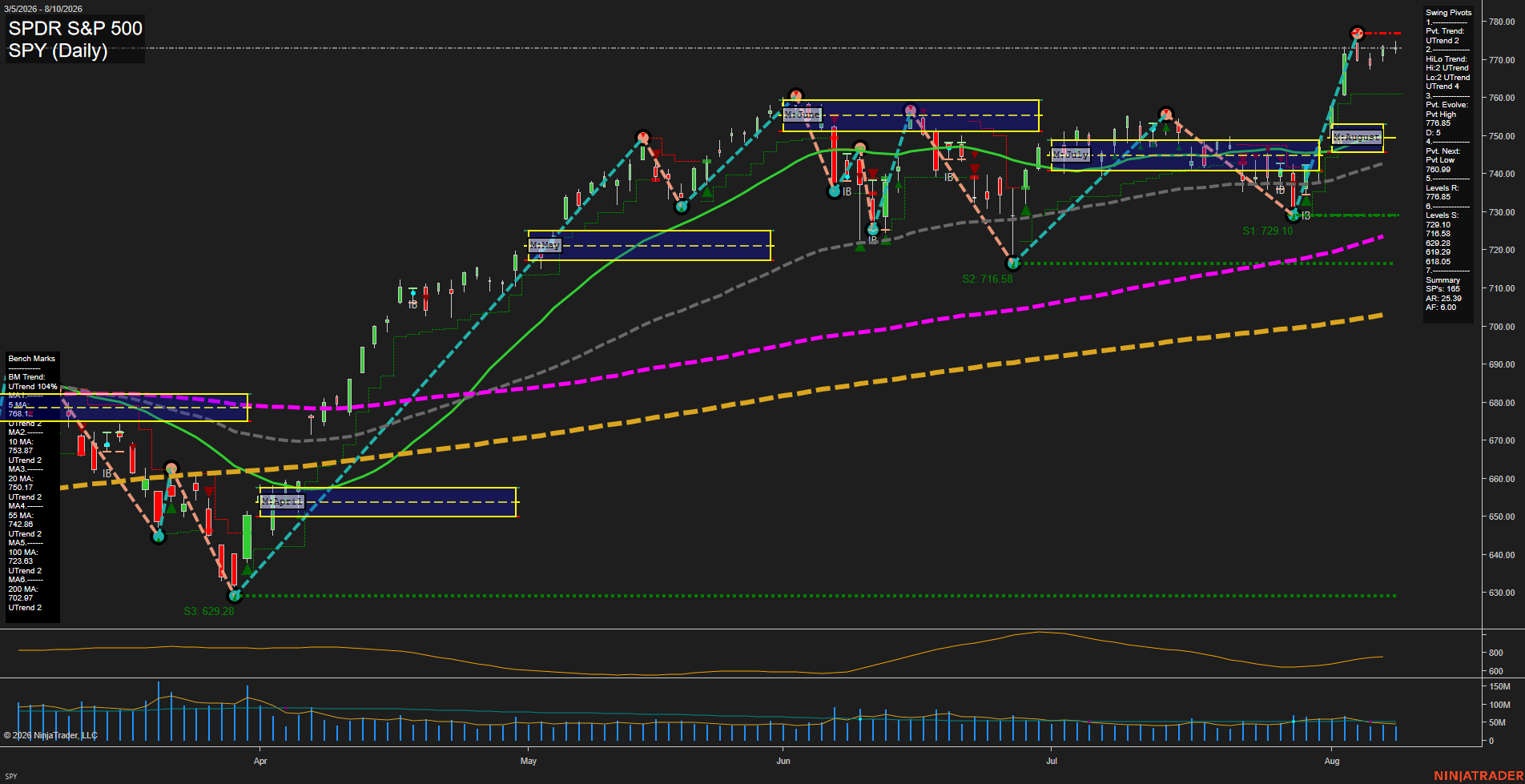Image resolution: width=1525 pixels, height=784 pixels.
Task: Select the SPY (Daily) instrument label
Action: click(58, 50)
